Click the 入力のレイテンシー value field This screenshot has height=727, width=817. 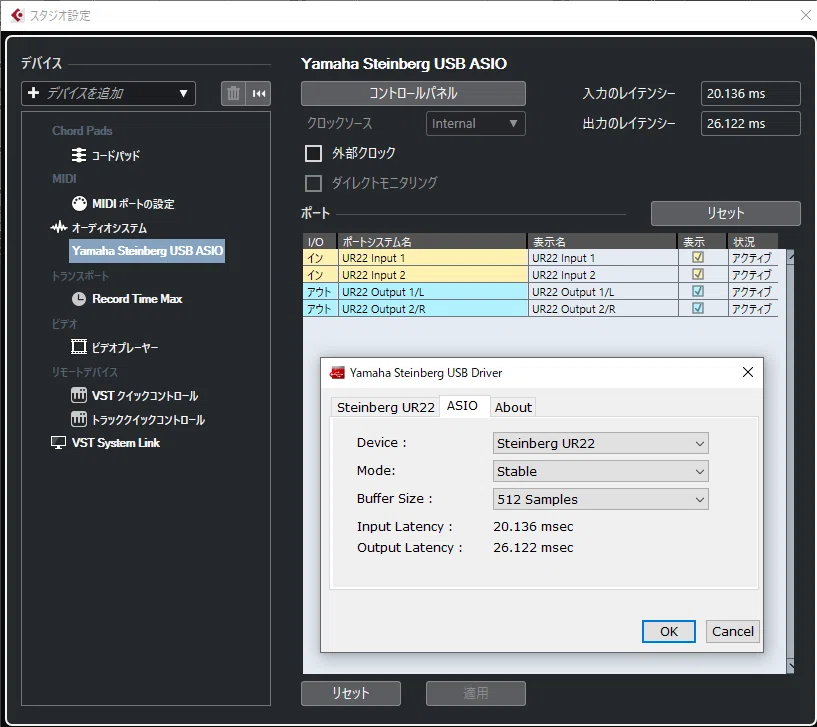(x=750, y=94)
